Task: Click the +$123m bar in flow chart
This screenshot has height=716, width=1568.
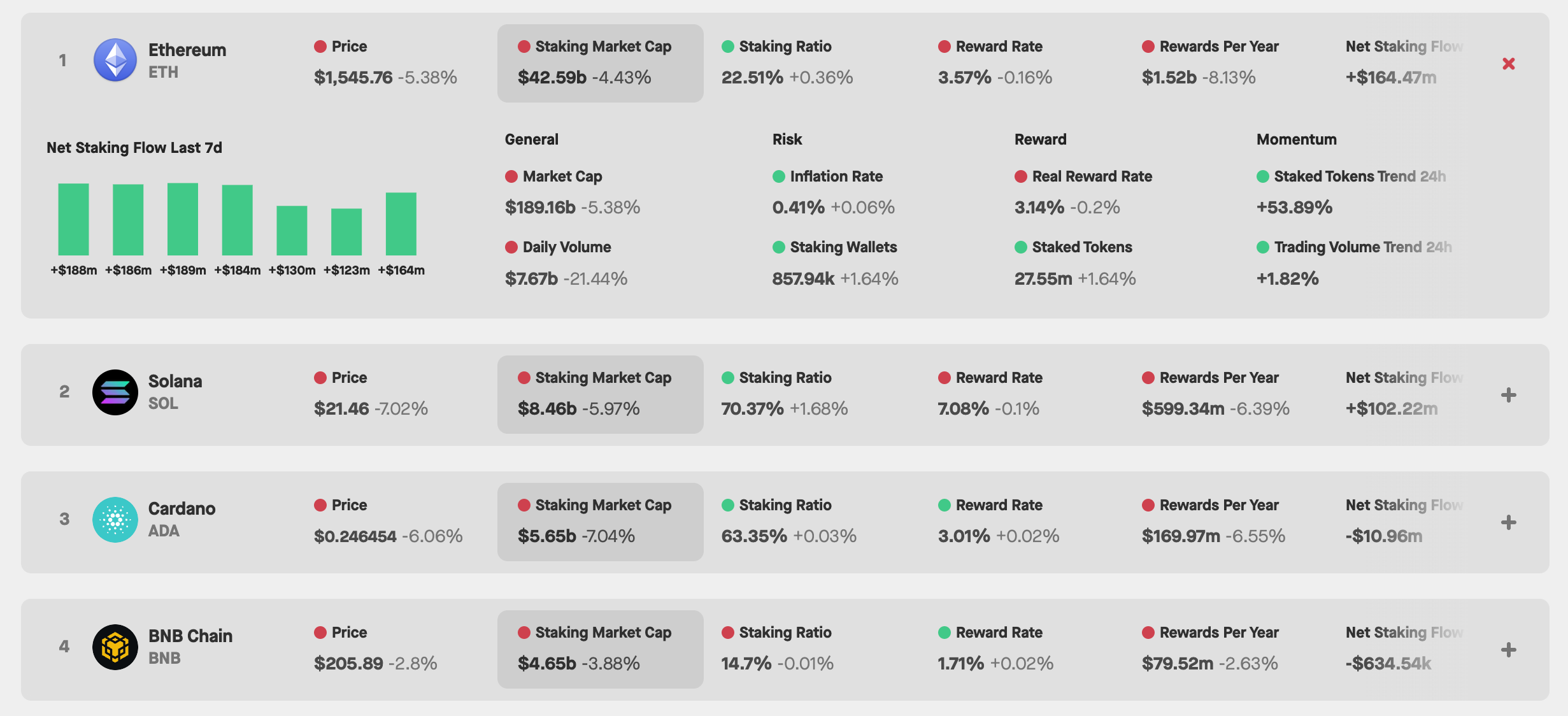Action: [346, 232]
